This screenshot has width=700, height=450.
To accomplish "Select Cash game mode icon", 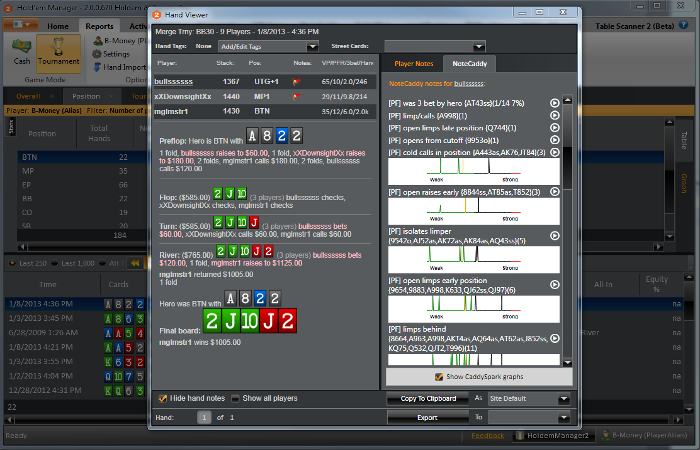I will 21,45.
